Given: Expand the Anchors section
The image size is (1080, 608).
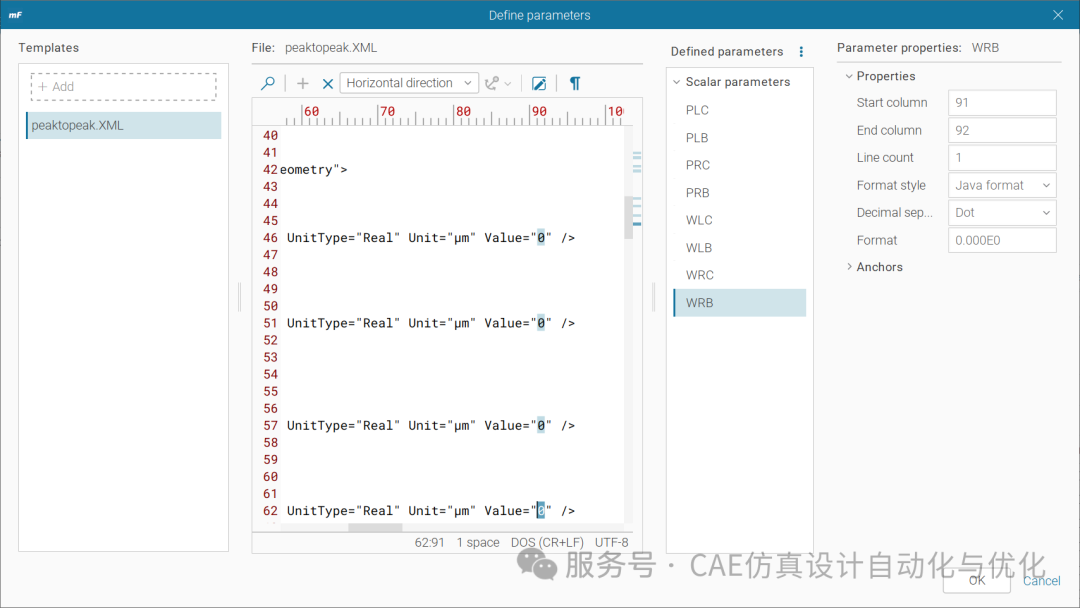Looking at the screenshot, I should pos(849,266).
